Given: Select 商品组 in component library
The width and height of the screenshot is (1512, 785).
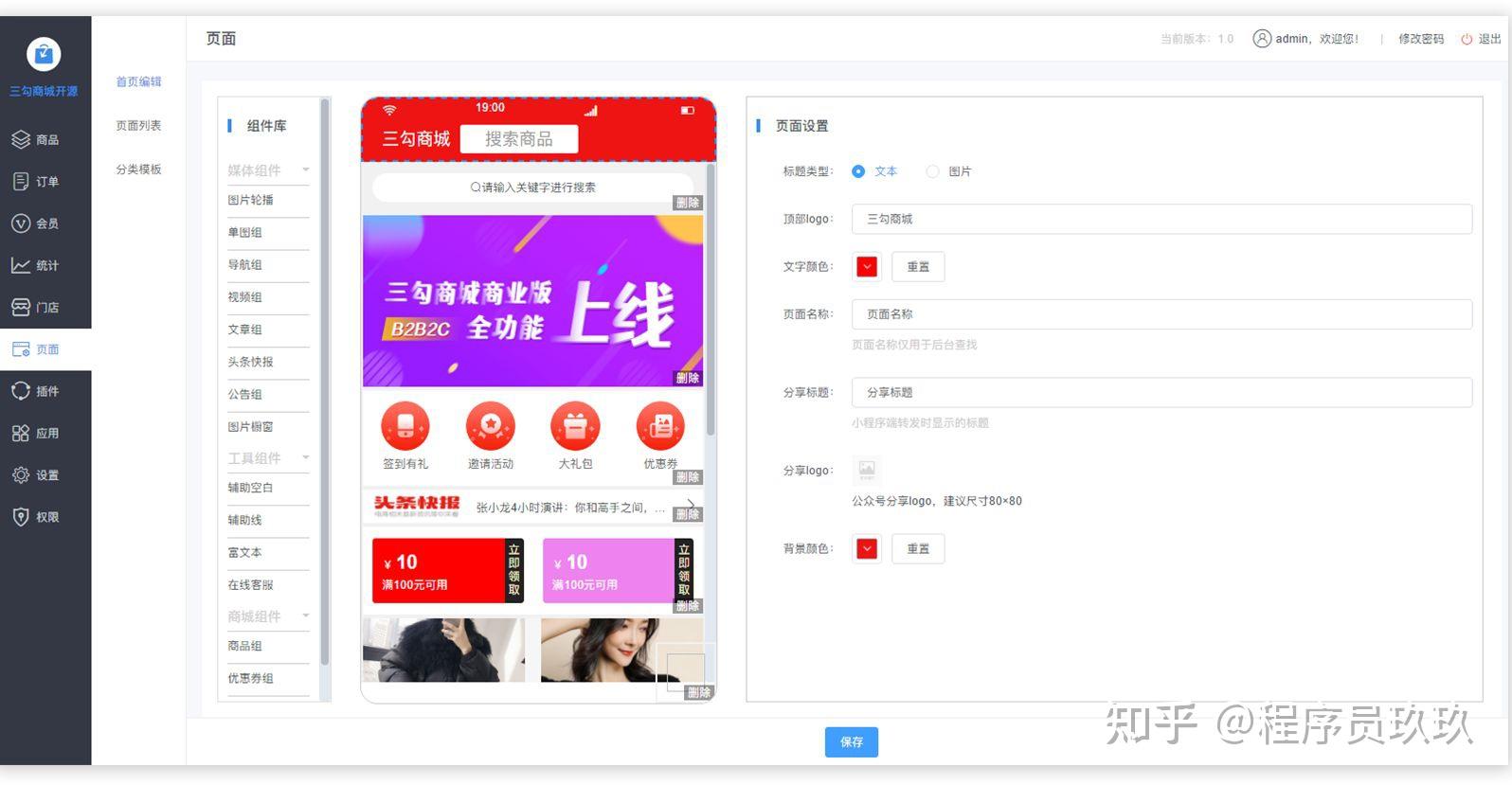Looking at the screenshot, I should [x=268, y=646].
